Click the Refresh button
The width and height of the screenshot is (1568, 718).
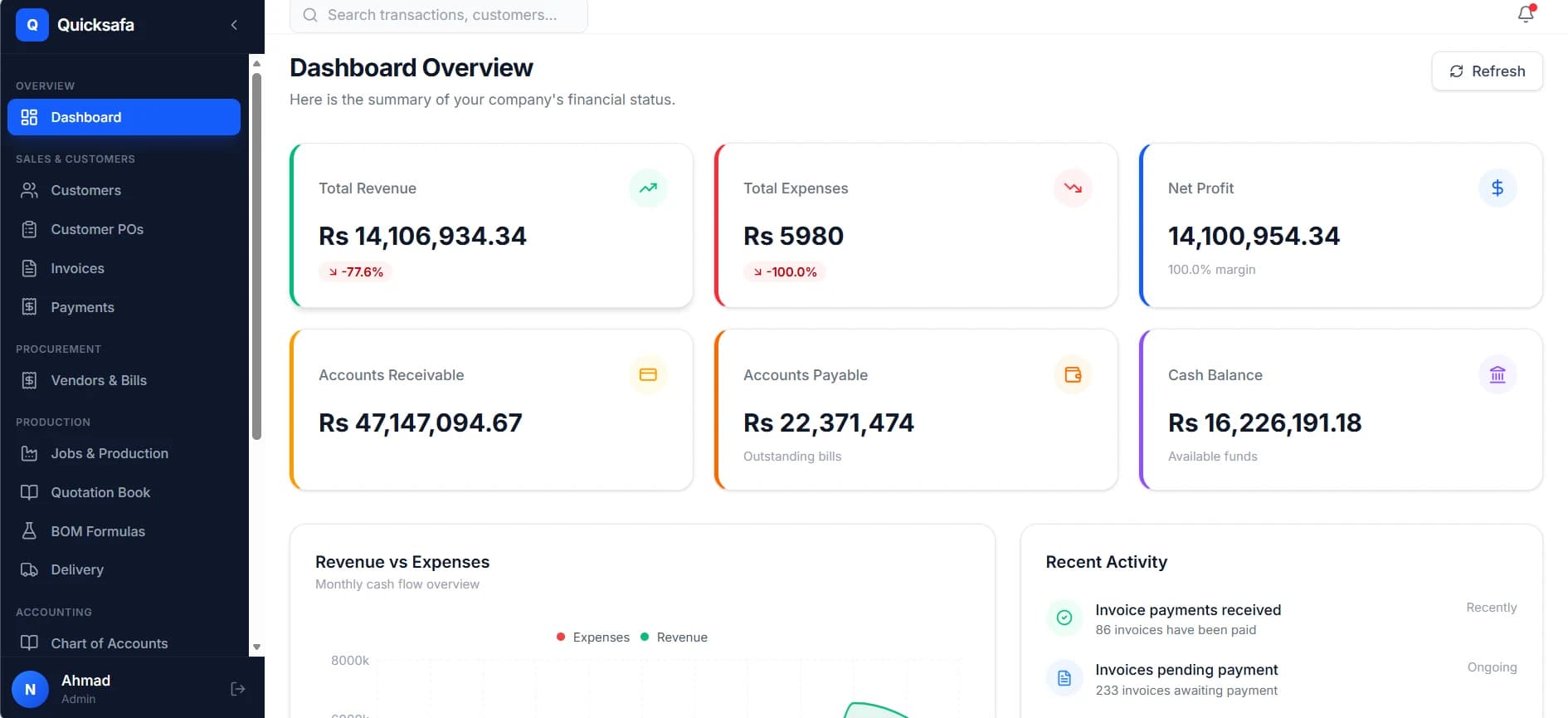pos(1487,71)
